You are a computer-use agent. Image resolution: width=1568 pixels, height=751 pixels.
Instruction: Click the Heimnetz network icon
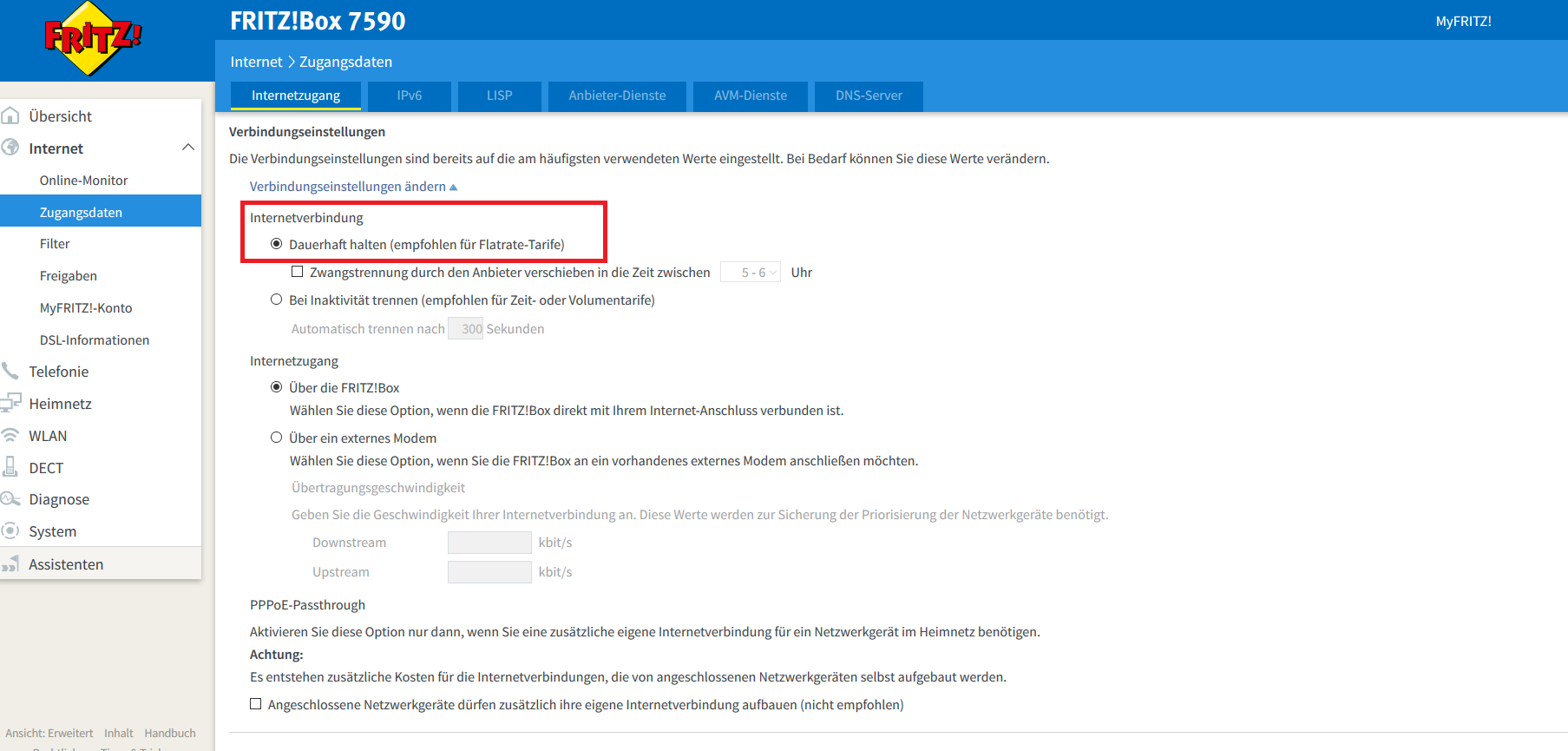pos(10,403)
